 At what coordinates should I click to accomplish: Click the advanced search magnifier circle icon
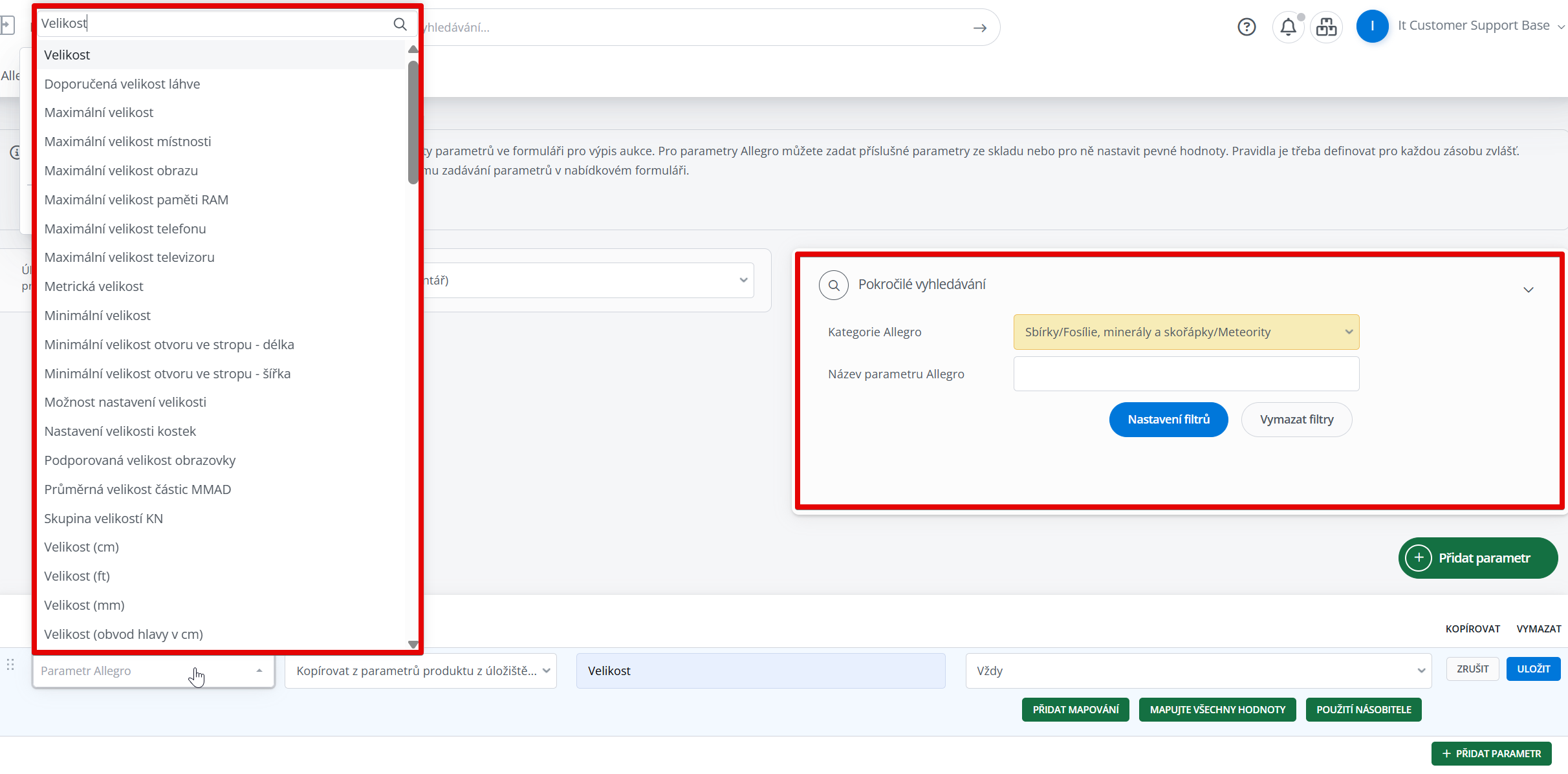pyautogui.click(x=834, y=285)
